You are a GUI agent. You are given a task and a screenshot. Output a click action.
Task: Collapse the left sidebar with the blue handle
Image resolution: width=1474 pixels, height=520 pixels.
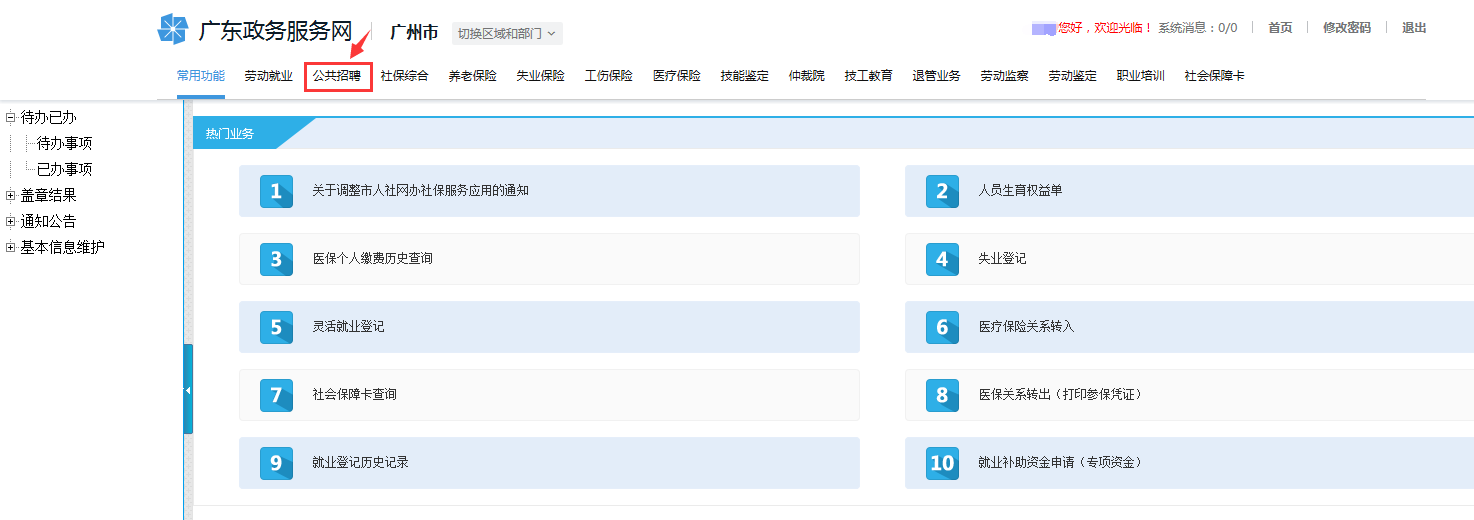(x=188, y=390)
